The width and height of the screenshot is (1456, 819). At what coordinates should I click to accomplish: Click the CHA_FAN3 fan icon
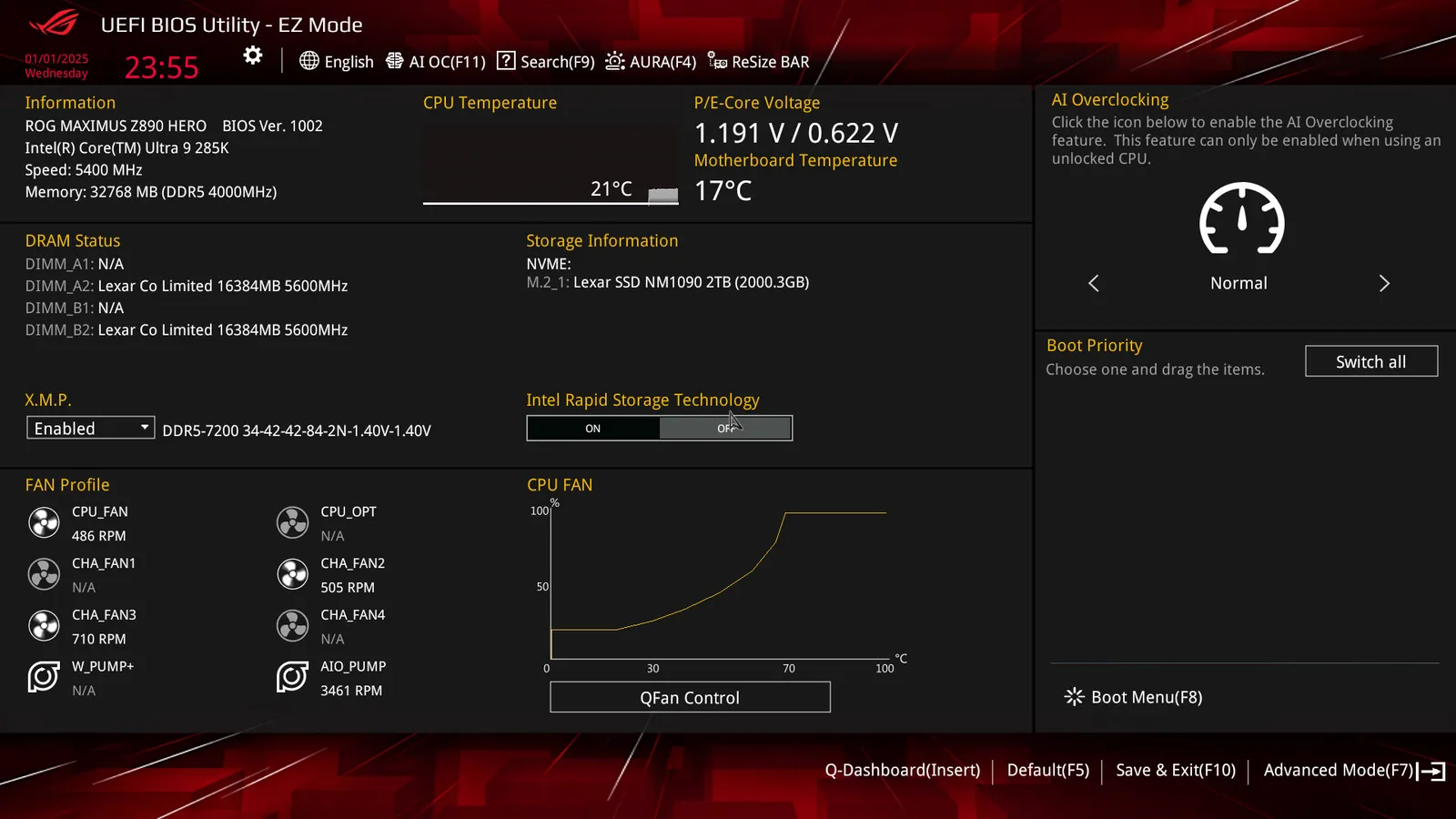click(44, 625)
